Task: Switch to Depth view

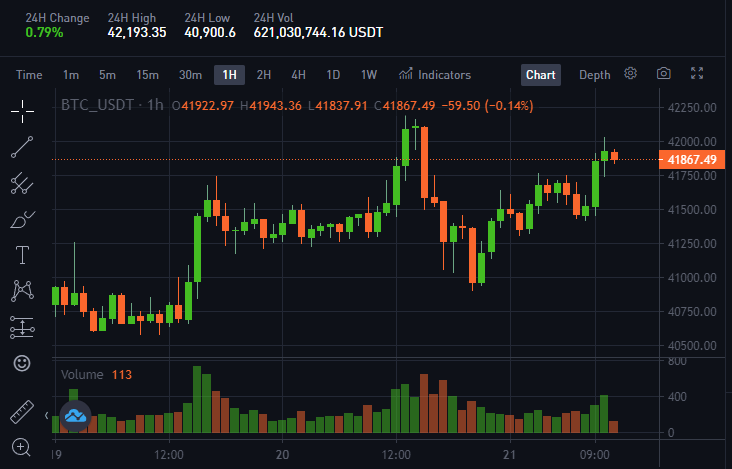Action: [x=595, y=75]
